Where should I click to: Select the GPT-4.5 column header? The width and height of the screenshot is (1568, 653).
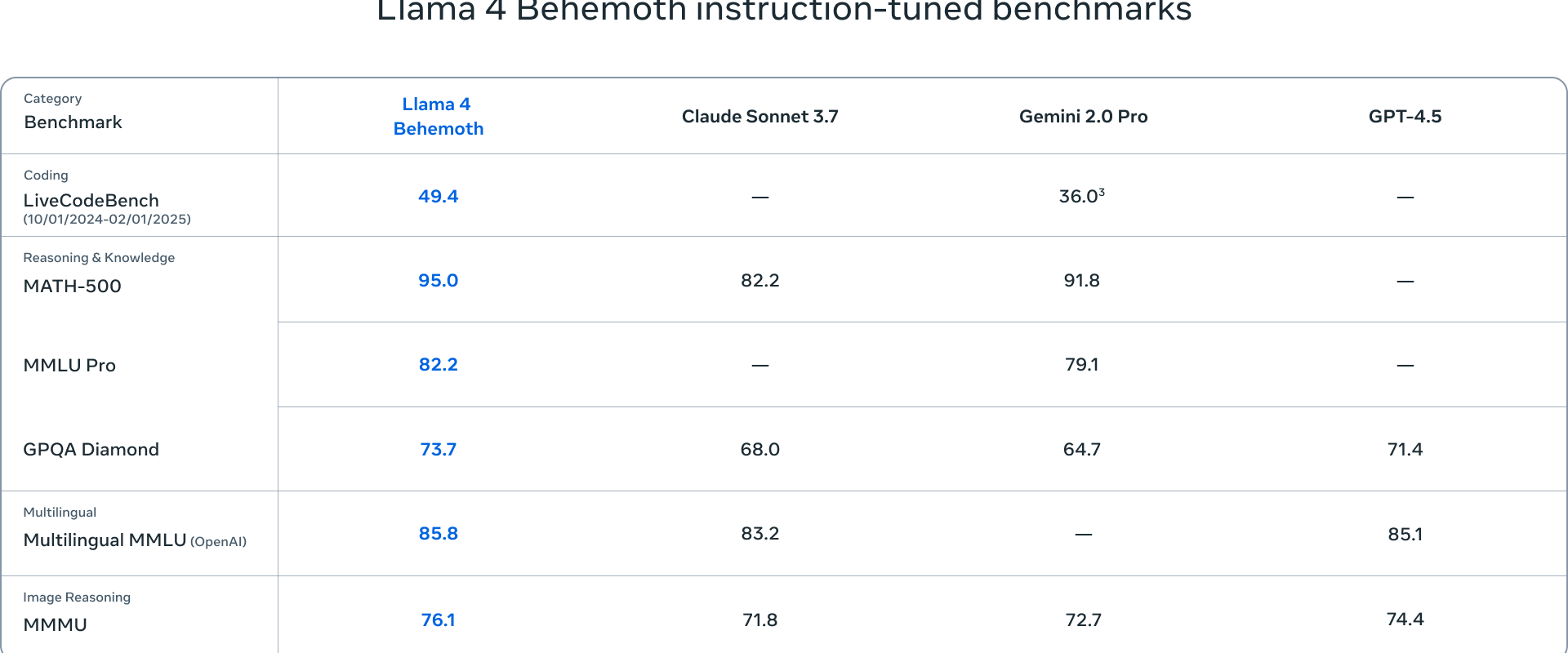click(1405, 117)
